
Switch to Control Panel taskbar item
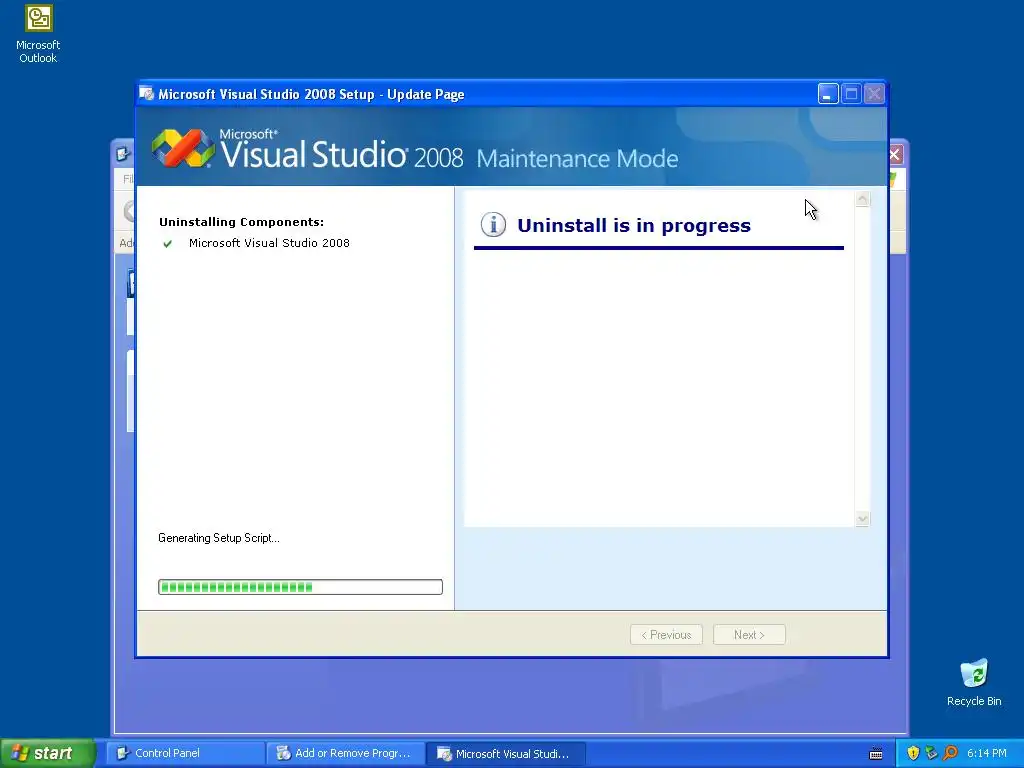point(185,753)
